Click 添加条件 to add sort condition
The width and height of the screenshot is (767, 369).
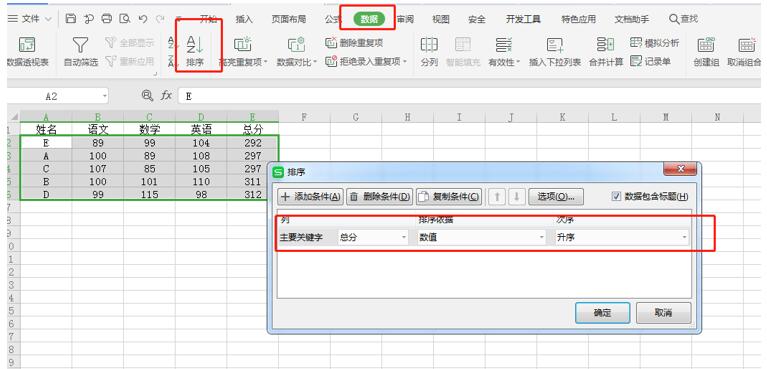click(311, 197)
